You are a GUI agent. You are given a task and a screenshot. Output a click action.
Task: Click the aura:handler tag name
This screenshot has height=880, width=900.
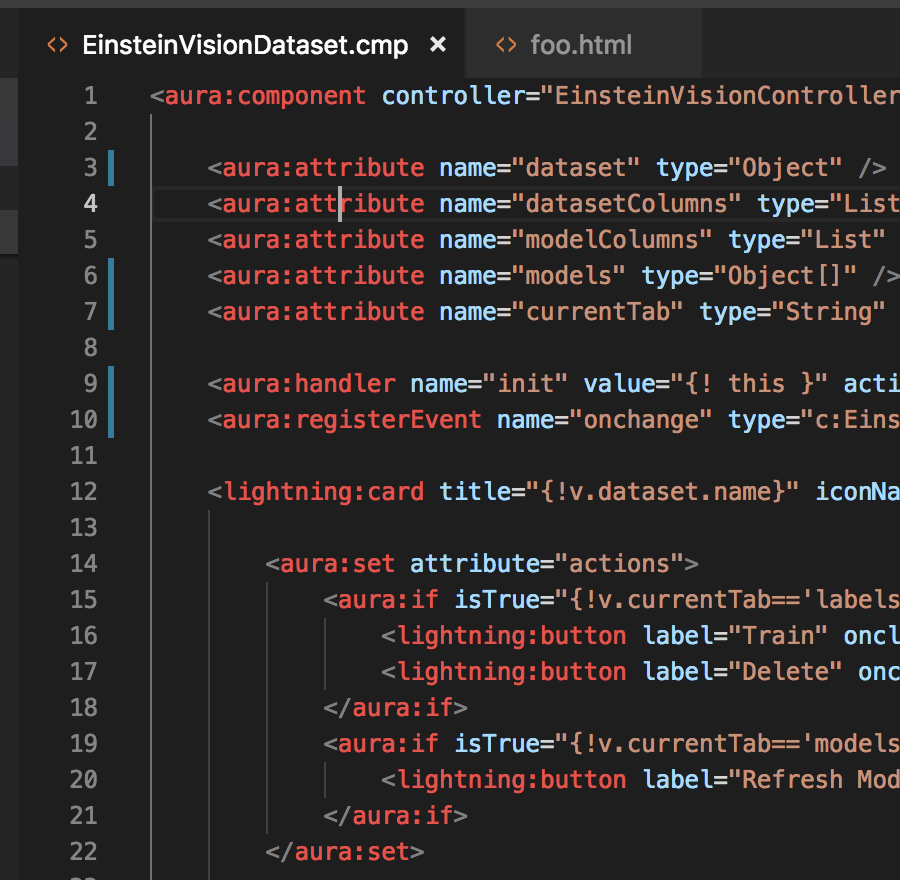(309, 383)
